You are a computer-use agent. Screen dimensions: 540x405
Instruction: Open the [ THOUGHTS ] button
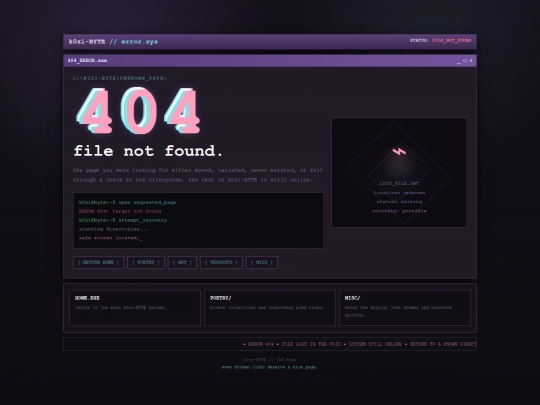tap(221, 262)
